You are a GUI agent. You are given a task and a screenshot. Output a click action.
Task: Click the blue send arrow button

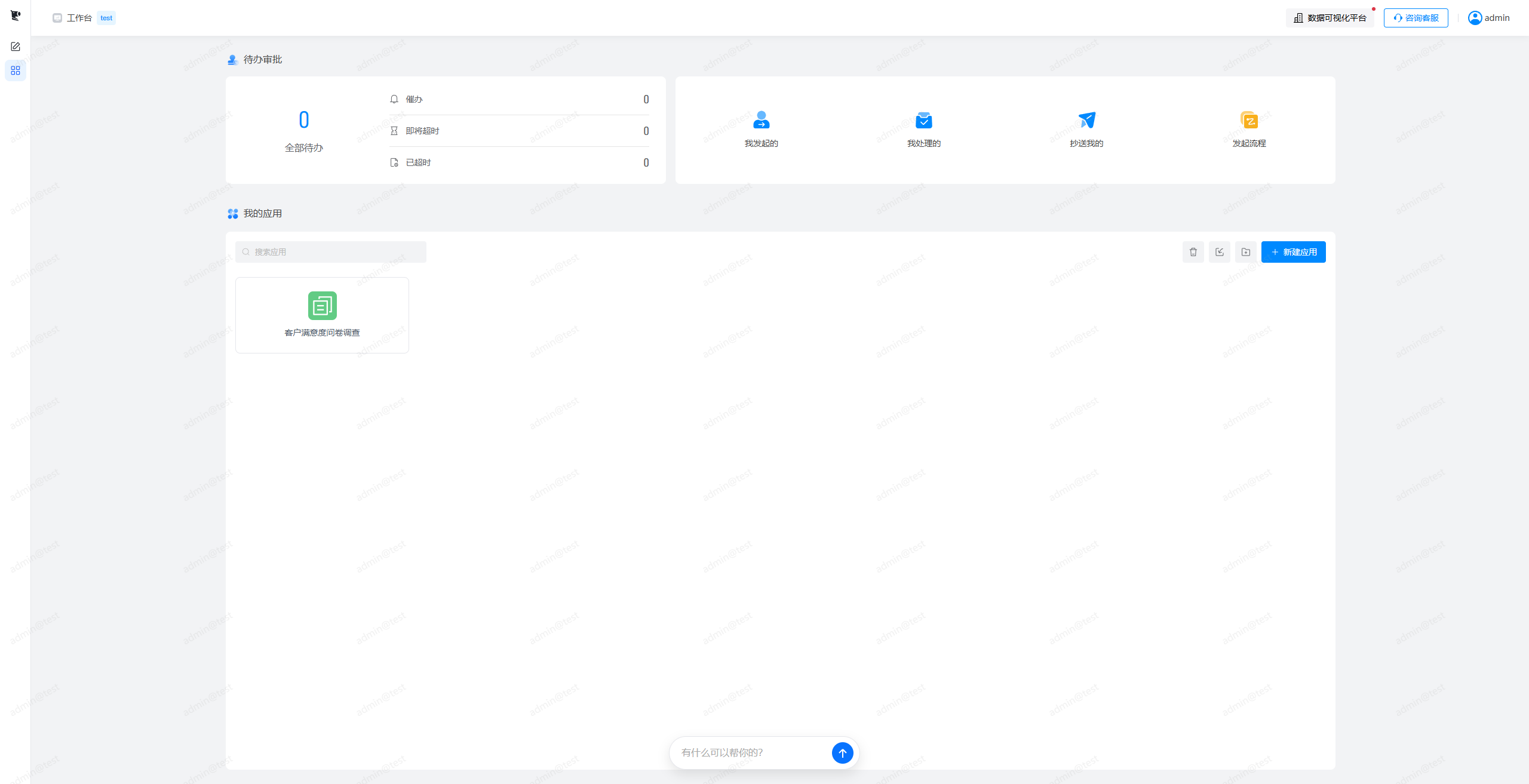tap(842, 753)
